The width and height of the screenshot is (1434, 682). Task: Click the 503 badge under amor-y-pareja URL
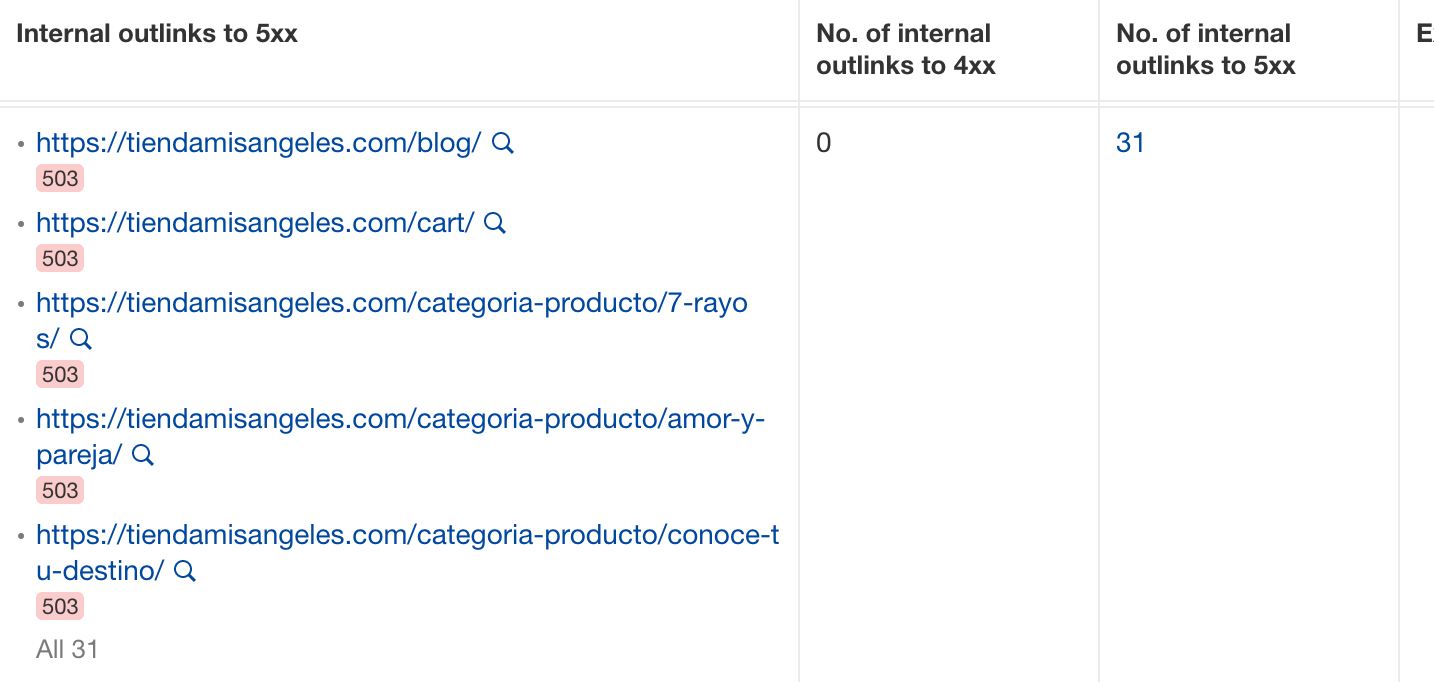point(60,491)
